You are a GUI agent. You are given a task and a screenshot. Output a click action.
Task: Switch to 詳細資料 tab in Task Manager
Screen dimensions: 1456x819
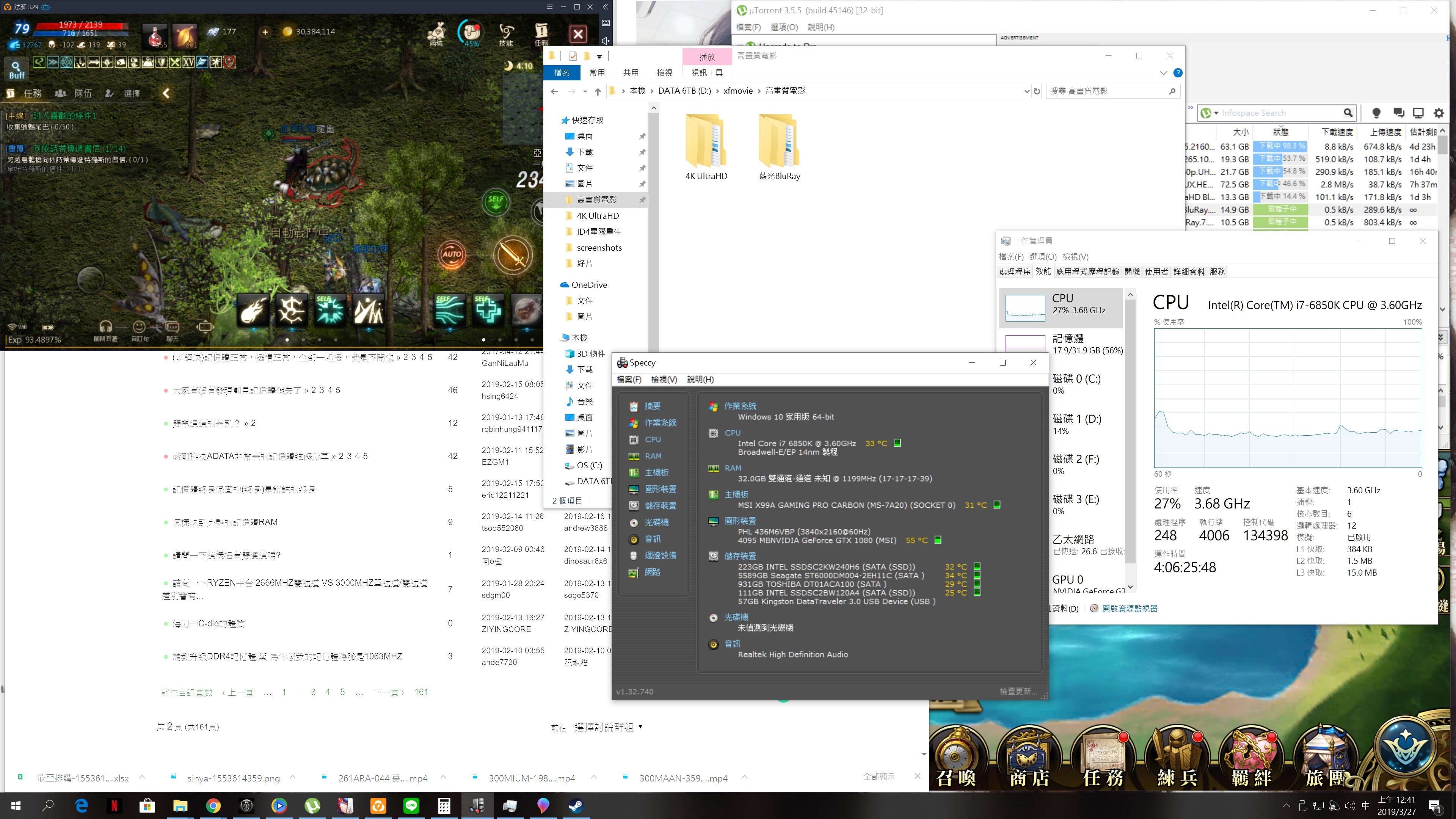[1189, 271]
